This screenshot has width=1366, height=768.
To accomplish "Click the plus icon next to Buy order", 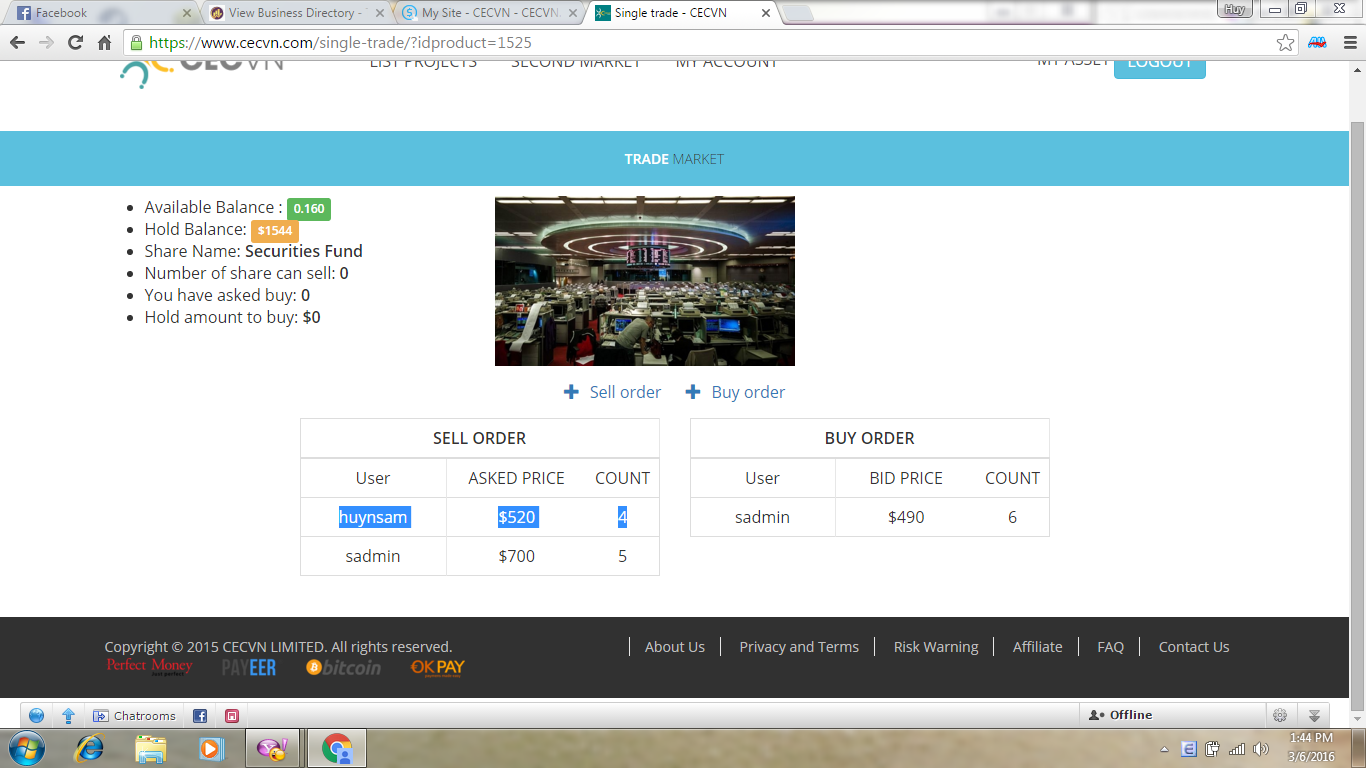I will tap(693, 392).
